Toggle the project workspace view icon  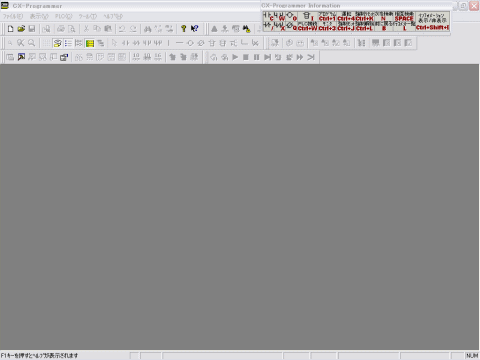57,43
